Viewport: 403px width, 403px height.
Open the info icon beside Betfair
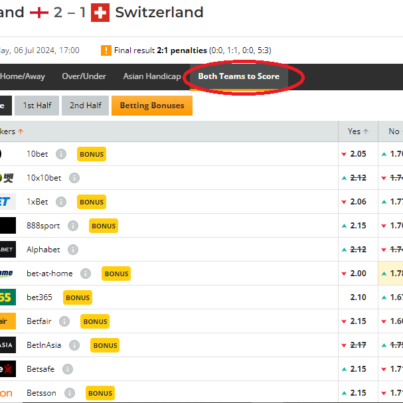click(x=64, y=321)
